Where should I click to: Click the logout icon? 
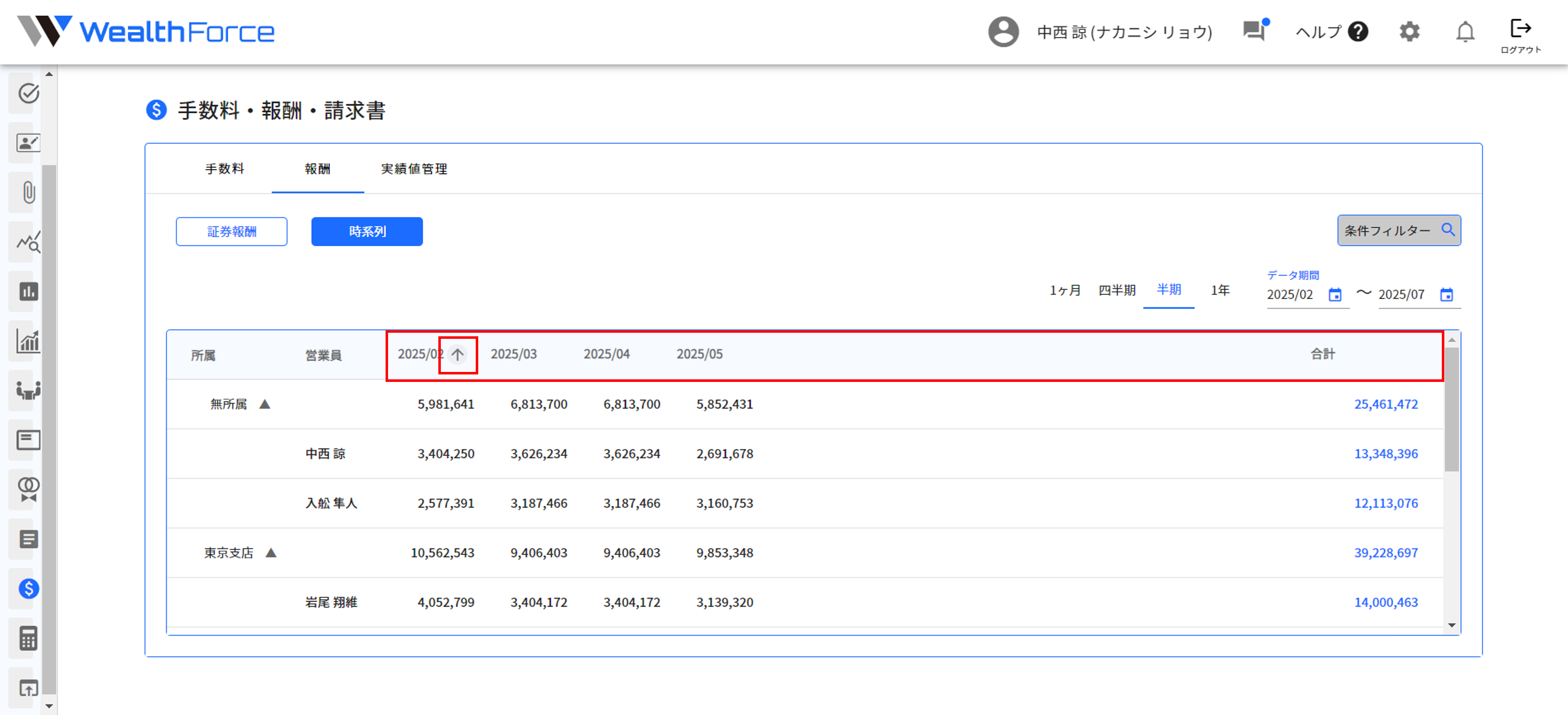pyautogui.click(x=1521, y=29)
